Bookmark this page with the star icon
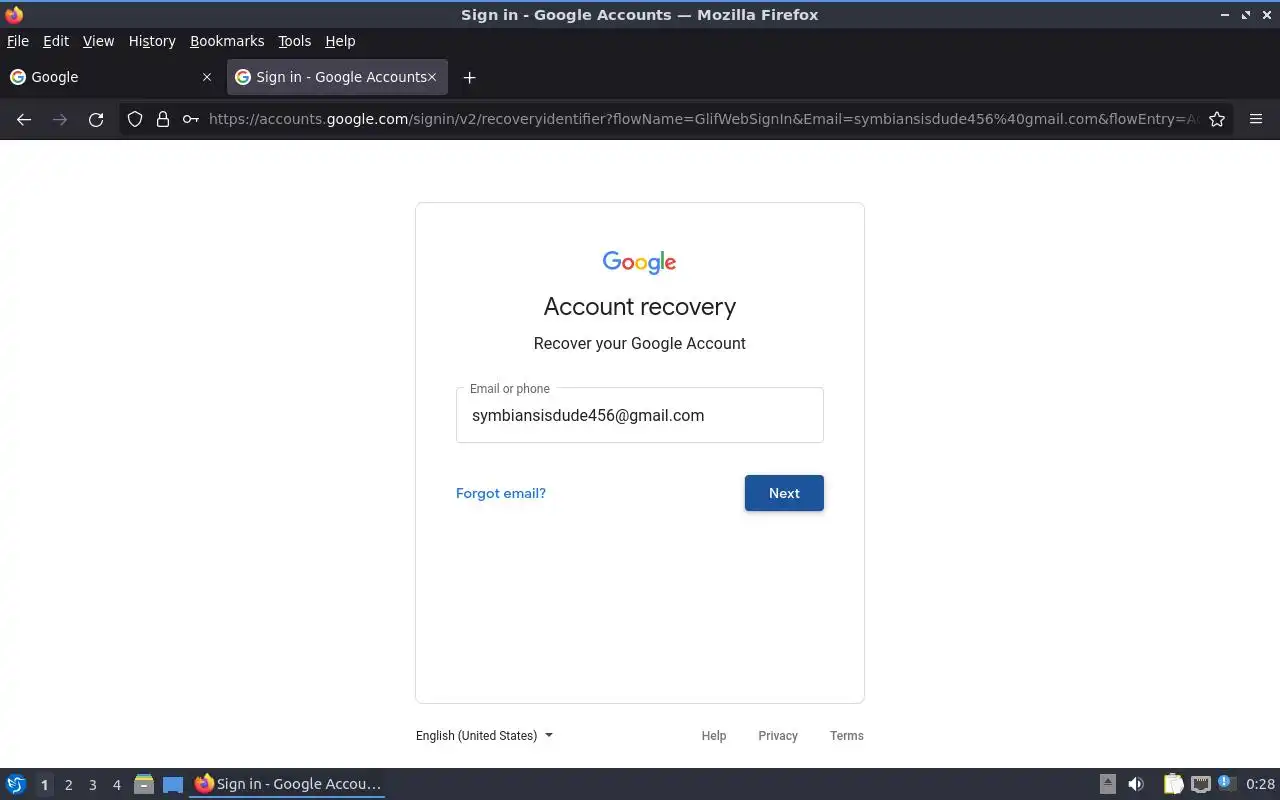Screen dimensions: 1280x800 (x=1217, y=119)
